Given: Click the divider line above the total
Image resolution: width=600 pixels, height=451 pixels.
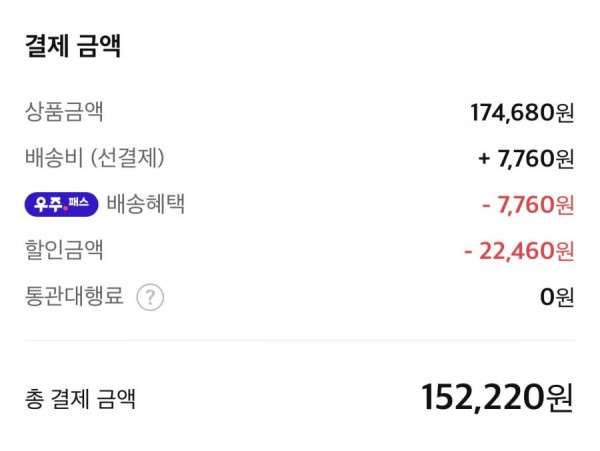Looking at the screenshot, I should point(300,340).
